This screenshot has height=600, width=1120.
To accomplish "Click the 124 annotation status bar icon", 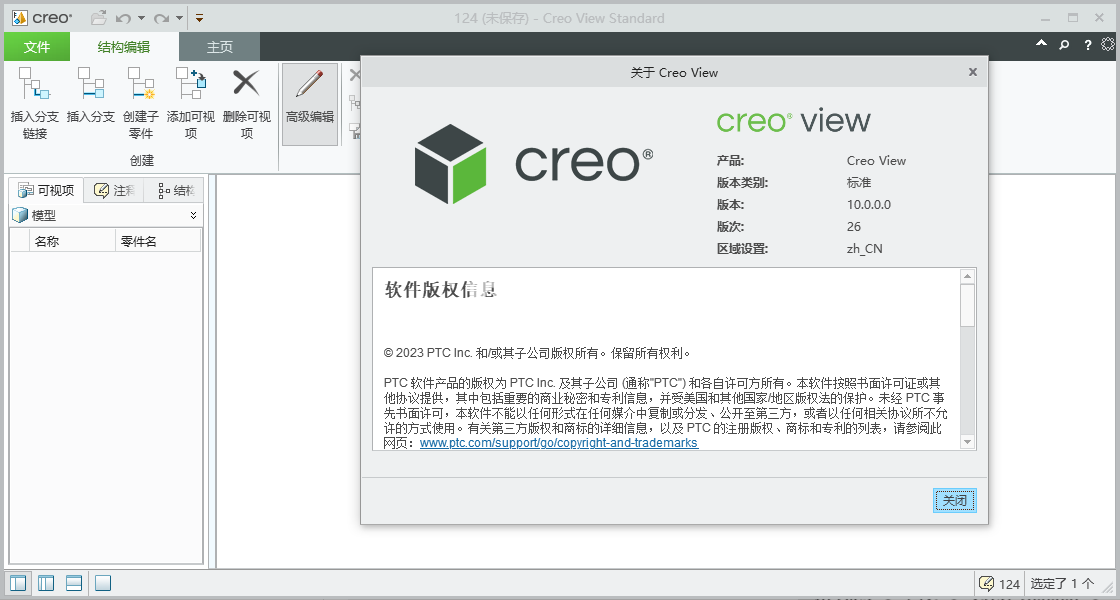I will [986, 584].
